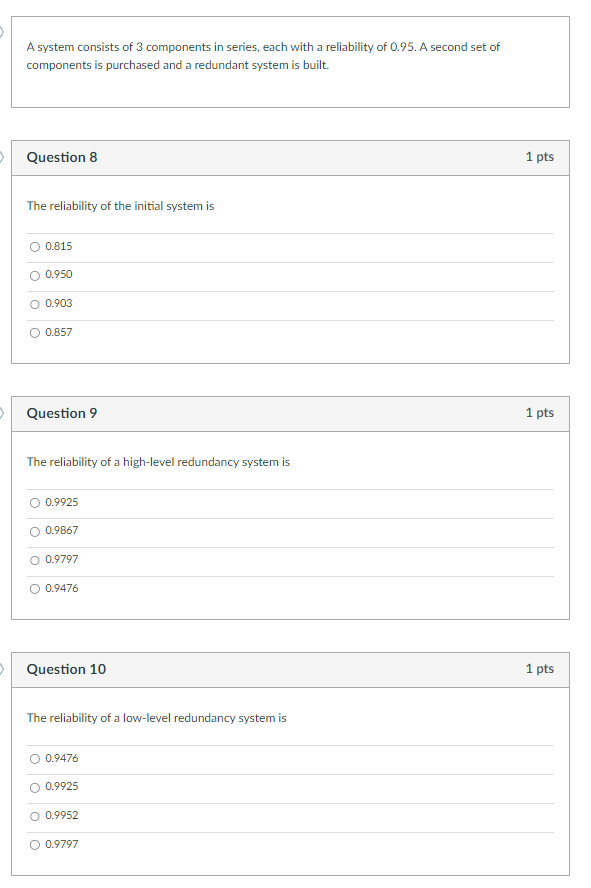
Task: Collapse Question 9 using its edge arrow
Action: [x=2, y=413]
